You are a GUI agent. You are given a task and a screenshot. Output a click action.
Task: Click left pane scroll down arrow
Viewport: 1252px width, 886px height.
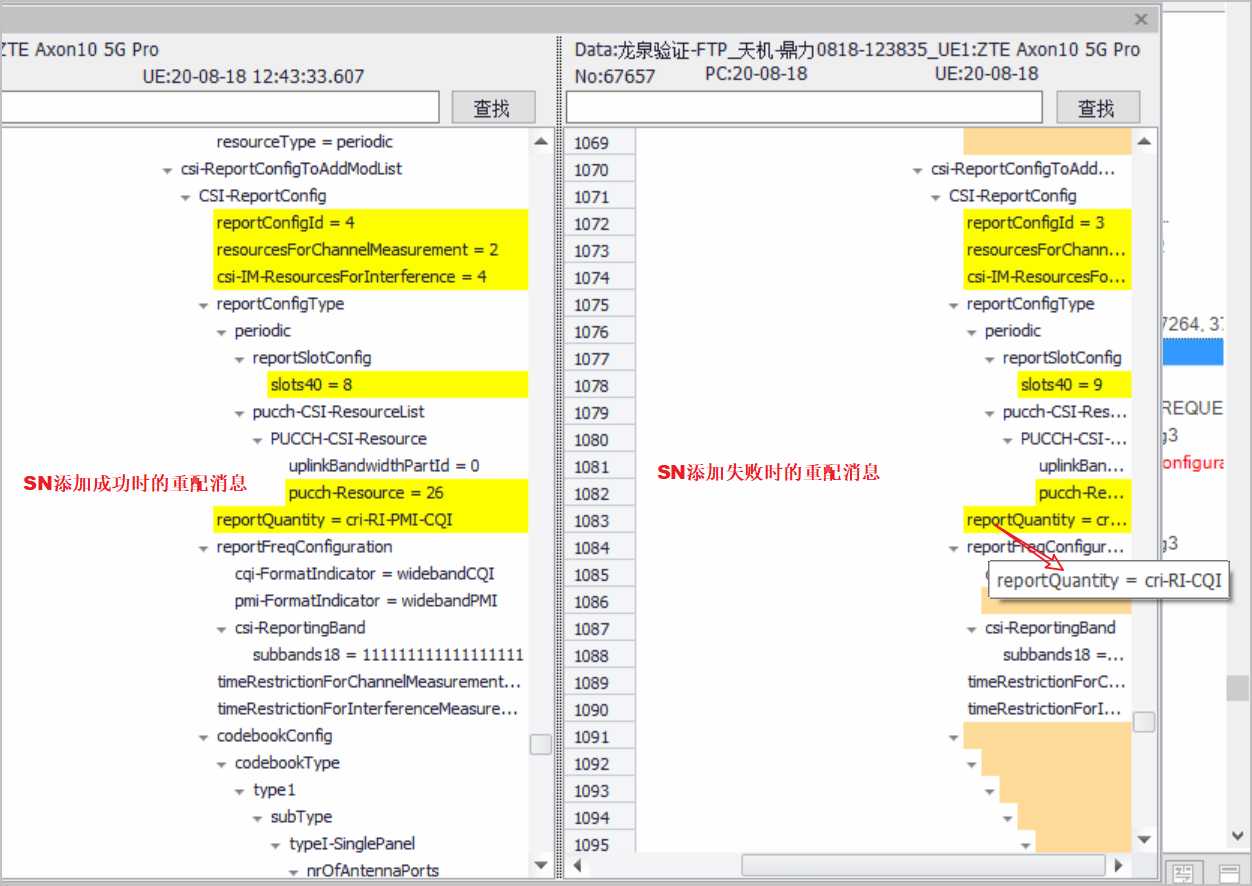541,864
